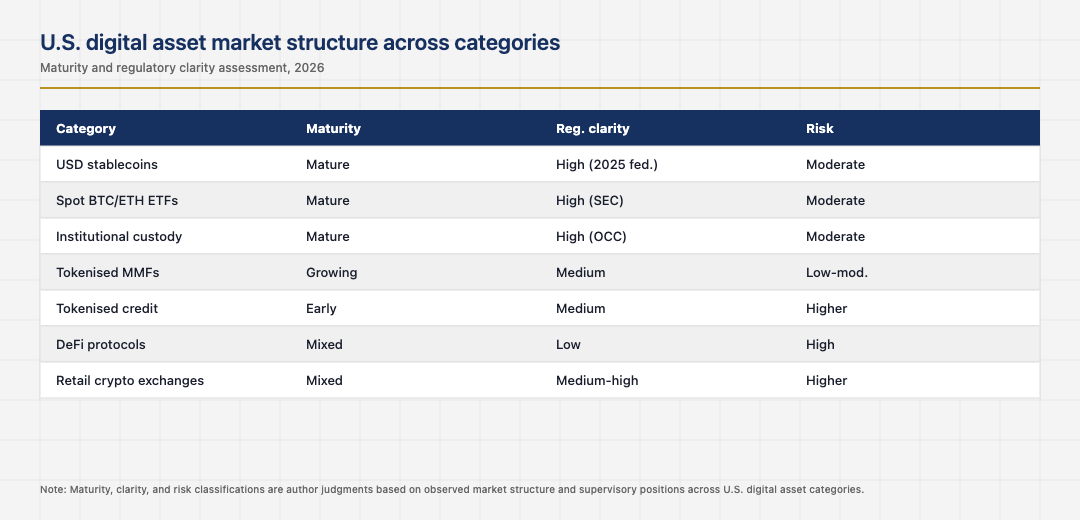Select 'Mature' in the USD stablecoins row
The width and height of the screenshot is (1080, 520).
click(x=327, y=165)
